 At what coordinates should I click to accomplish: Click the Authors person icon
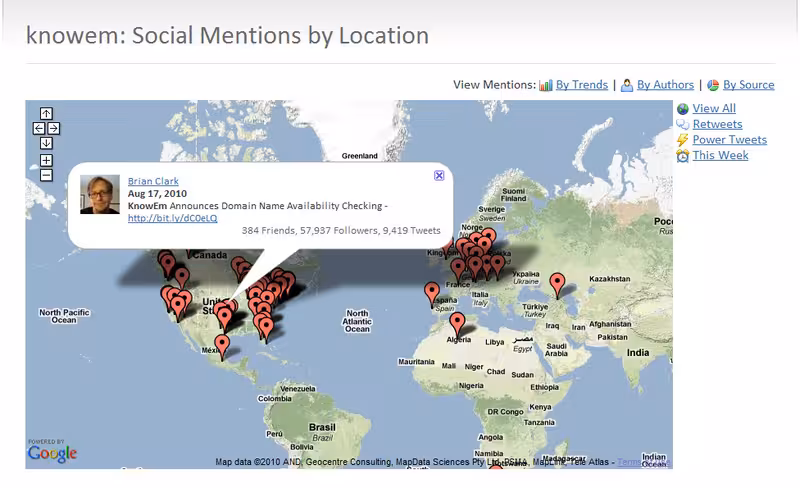627,85
